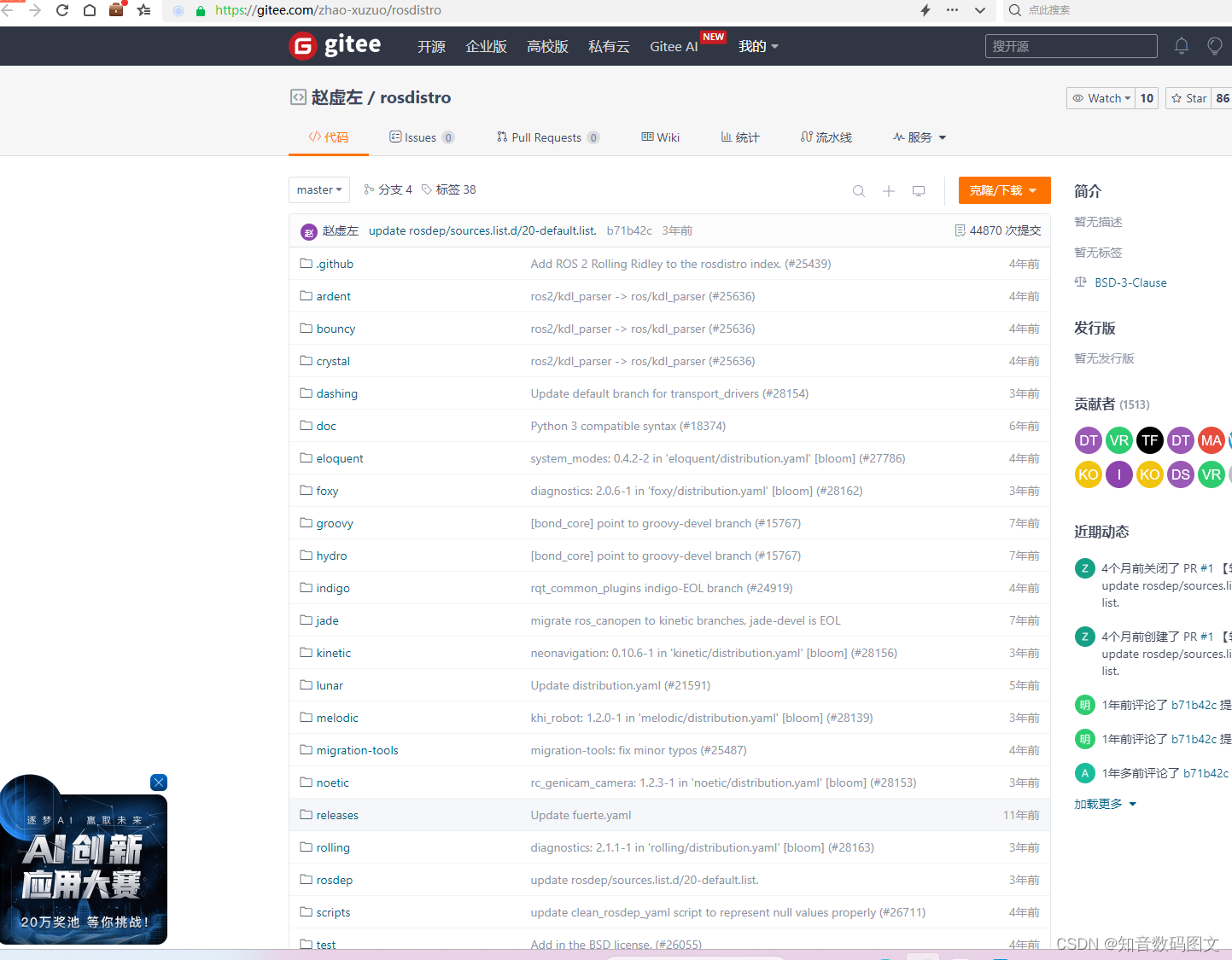Open the 流水线 tab
1232x960 pixels.
[826, 137]
